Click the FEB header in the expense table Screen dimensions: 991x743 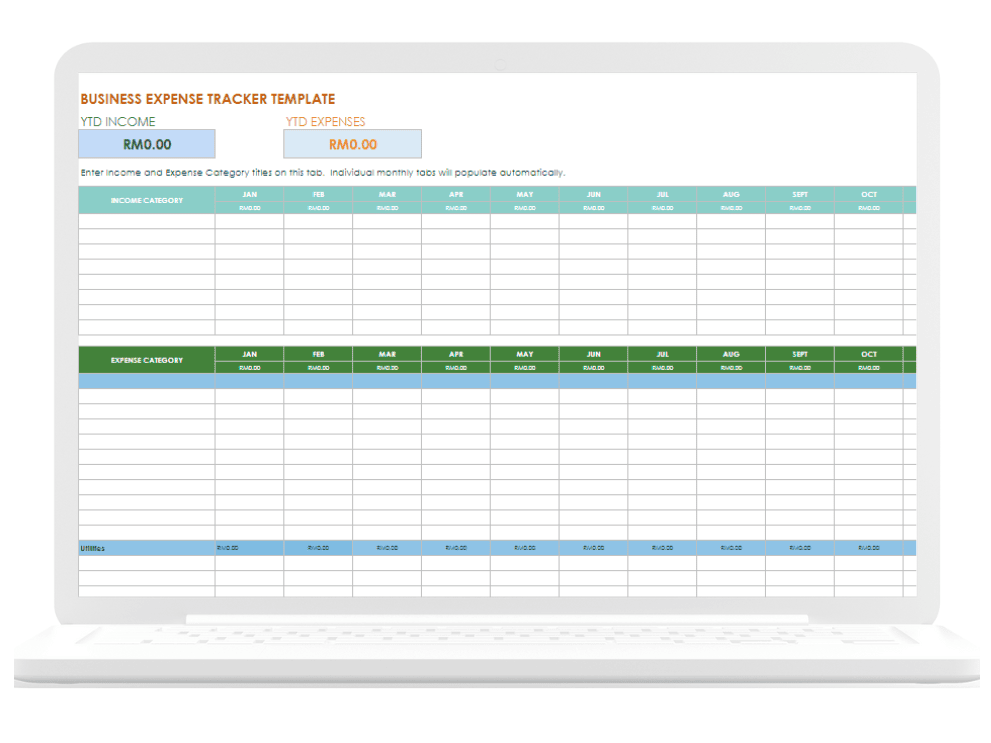[319, 354]
